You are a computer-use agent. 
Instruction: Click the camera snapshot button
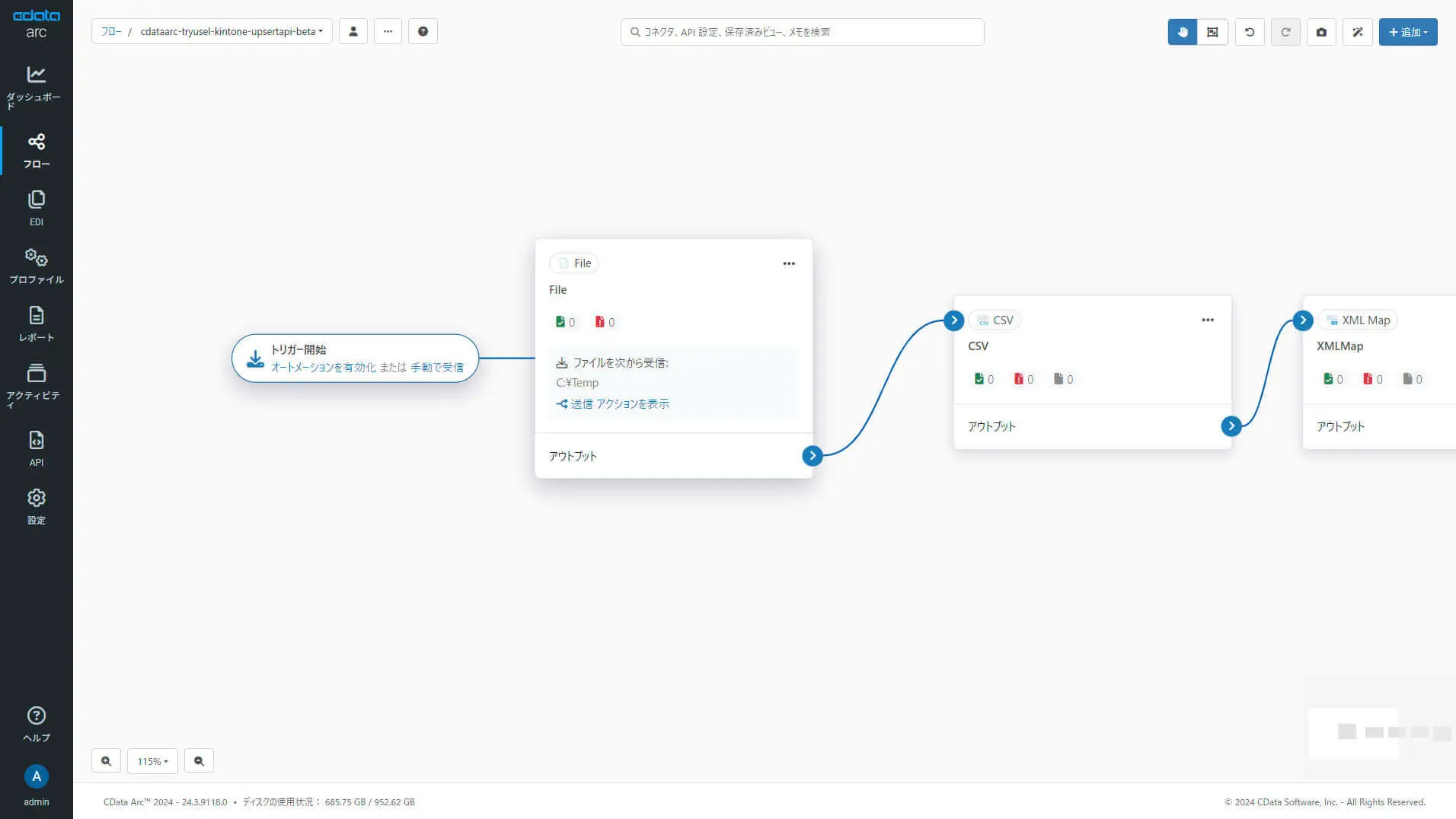tap(1321, 32)
